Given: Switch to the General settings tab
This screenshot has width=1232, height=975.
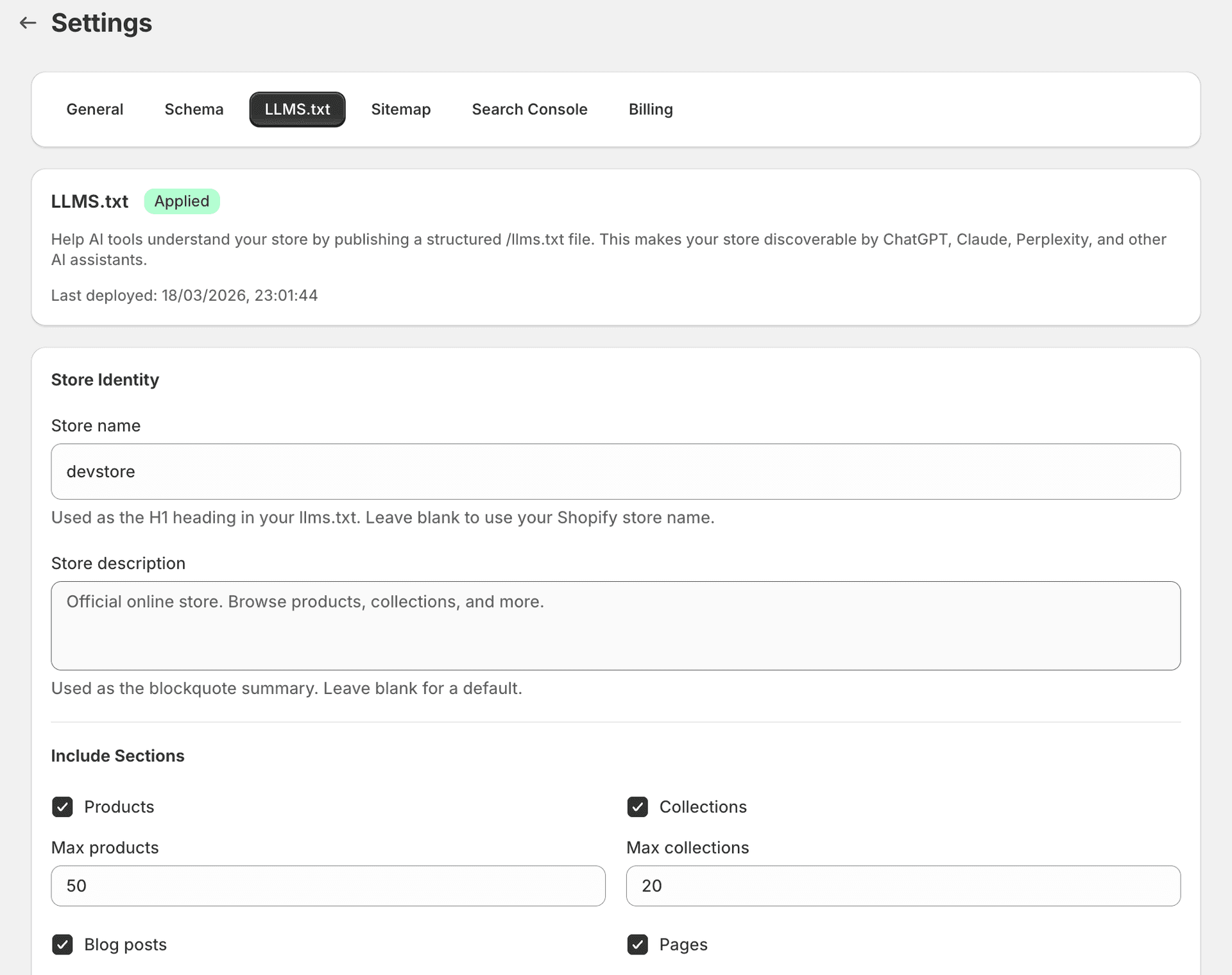Looking at the screenshot, I should coord(94,109).
